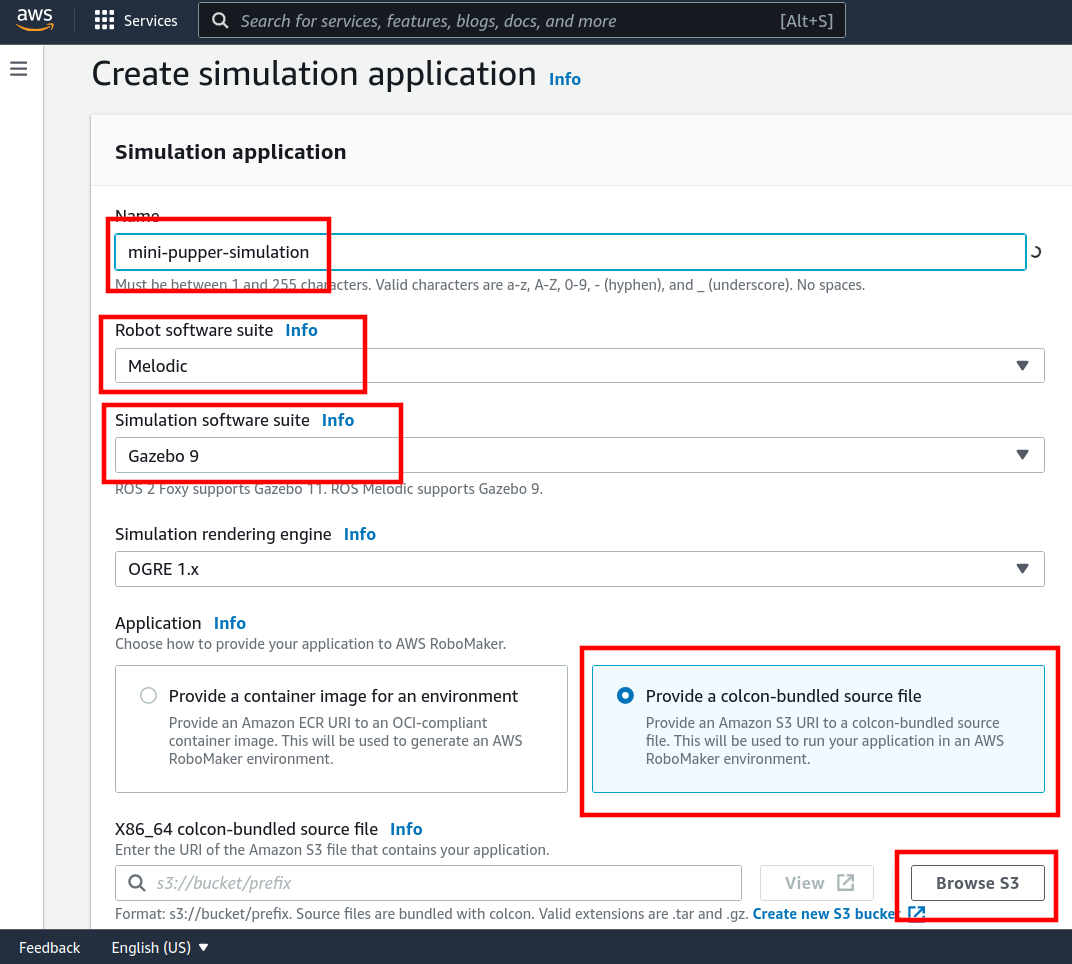Open English (US) language selector

pyautogui.click(x=159, y=948)
